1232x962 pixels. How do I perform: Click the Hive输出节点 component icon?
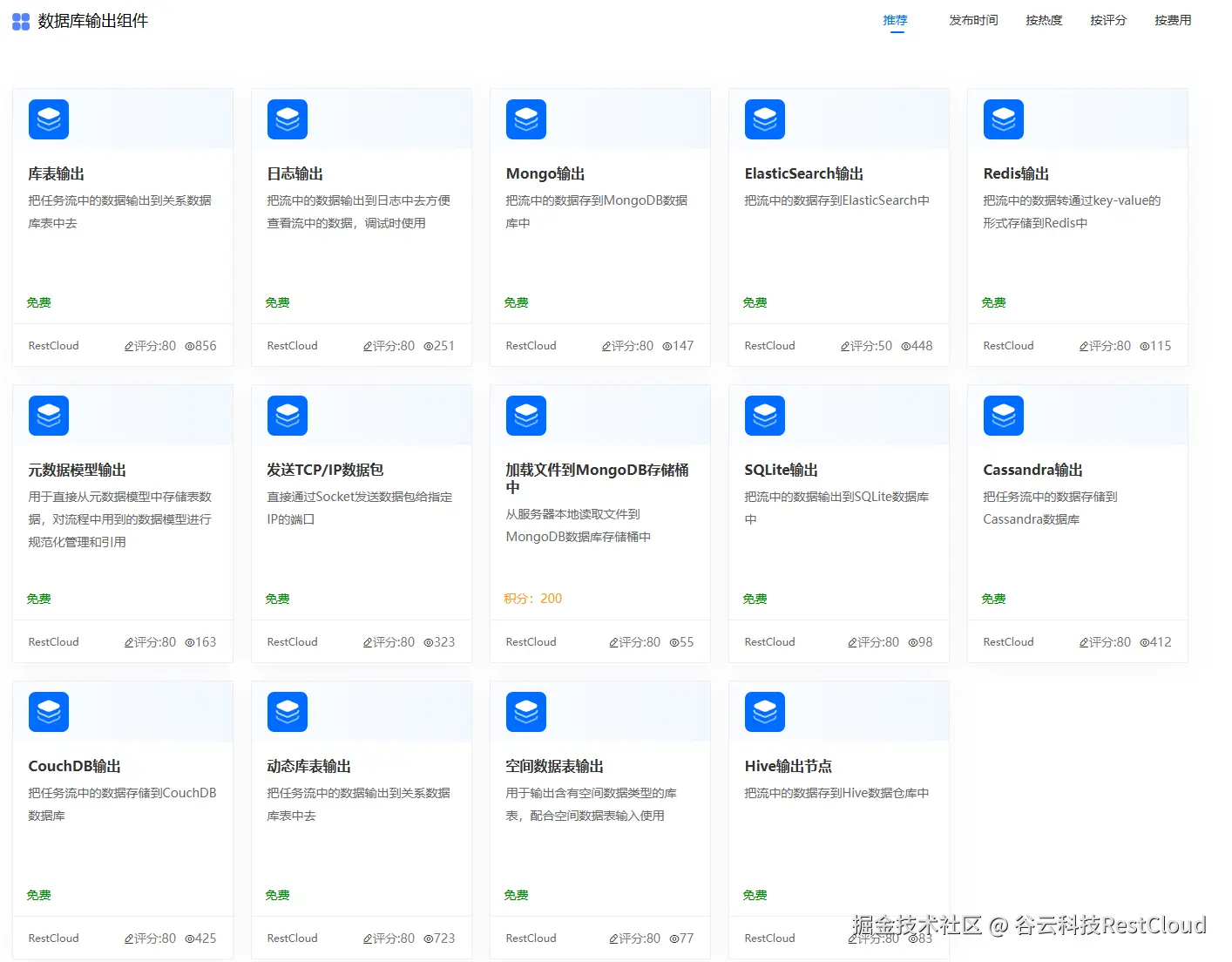764,712
